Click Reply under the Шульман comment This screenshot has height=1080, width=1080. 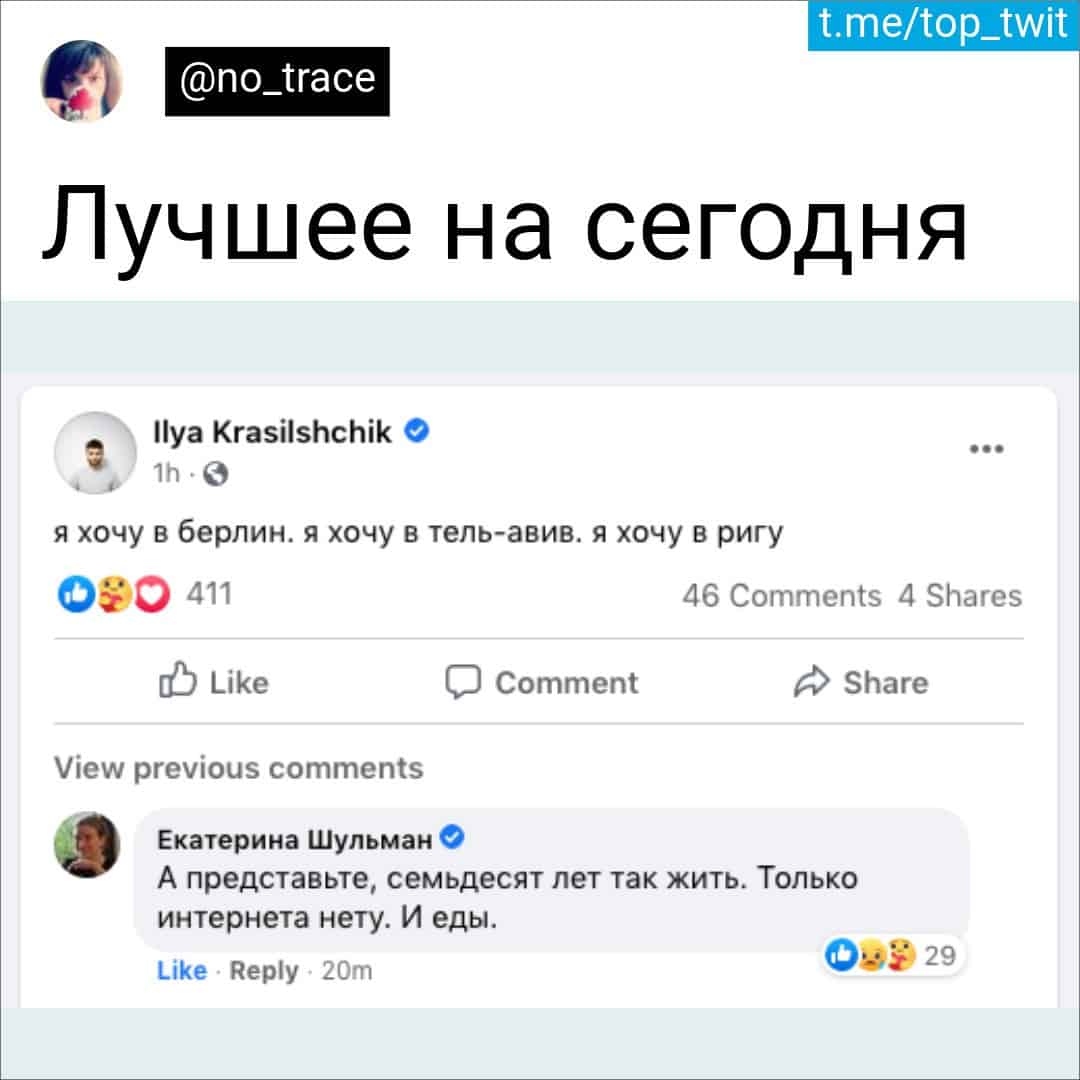point(264,970)
